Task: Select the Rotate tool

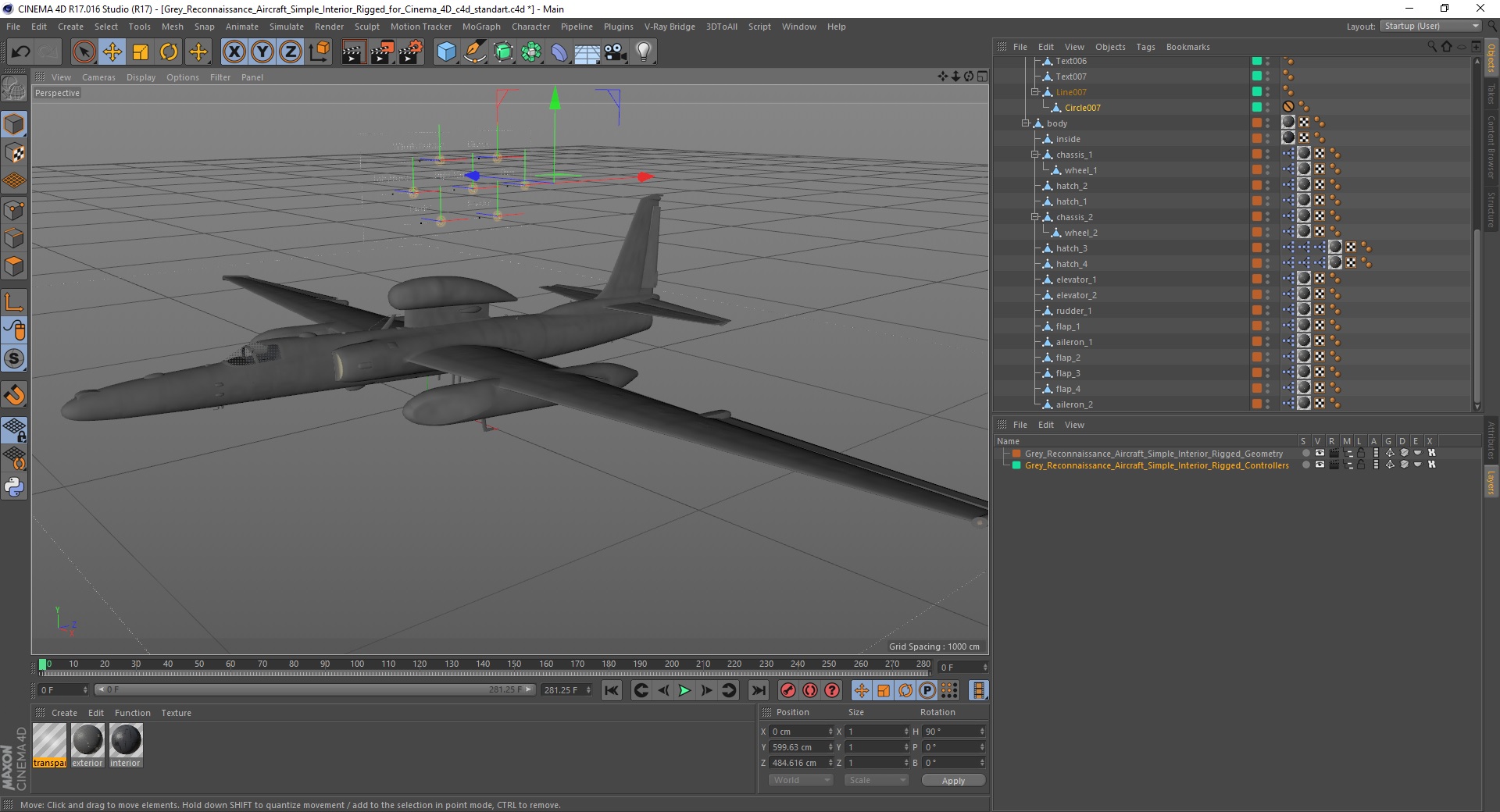Action: (169, 52)
